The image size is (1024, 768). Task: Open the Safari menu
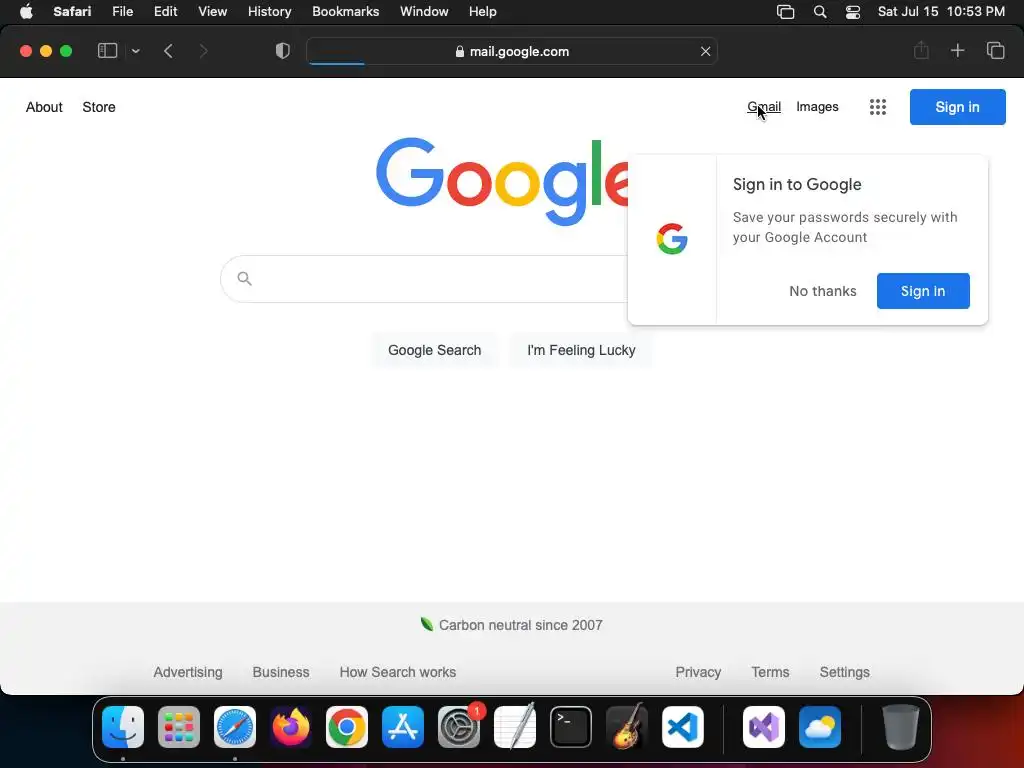coord(72,11)
